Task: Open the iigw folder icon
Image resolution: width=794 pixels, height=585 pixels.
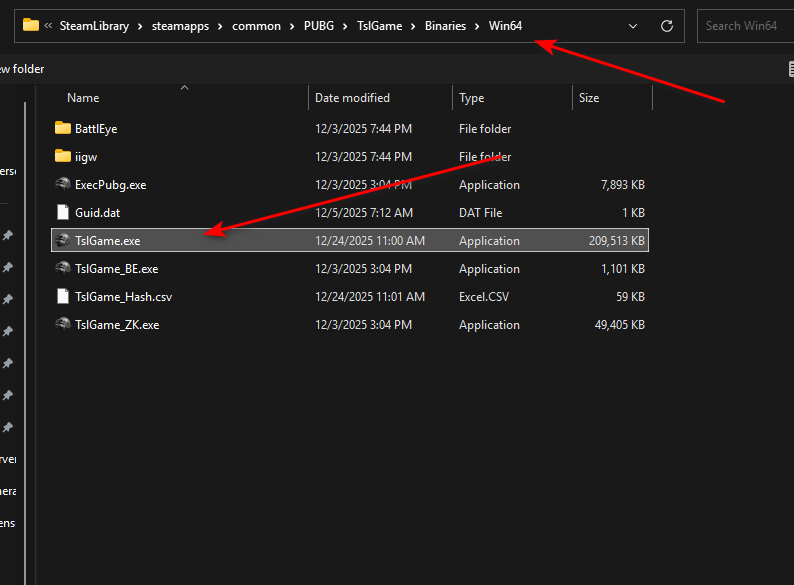Action: (63, 156)
